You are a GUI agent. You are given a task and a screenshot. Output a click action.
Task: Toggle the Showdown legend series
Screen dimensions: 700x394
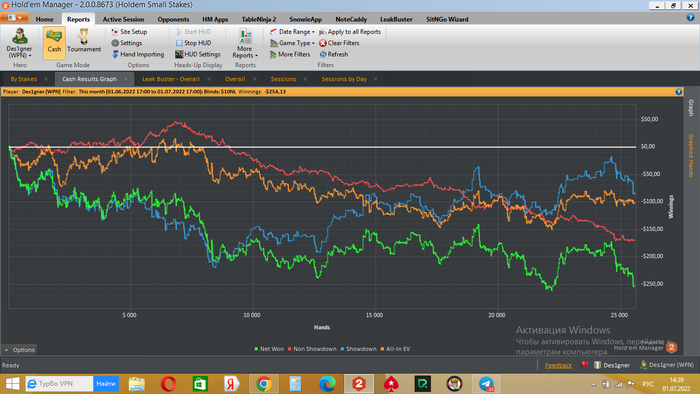tap(358, 349)
